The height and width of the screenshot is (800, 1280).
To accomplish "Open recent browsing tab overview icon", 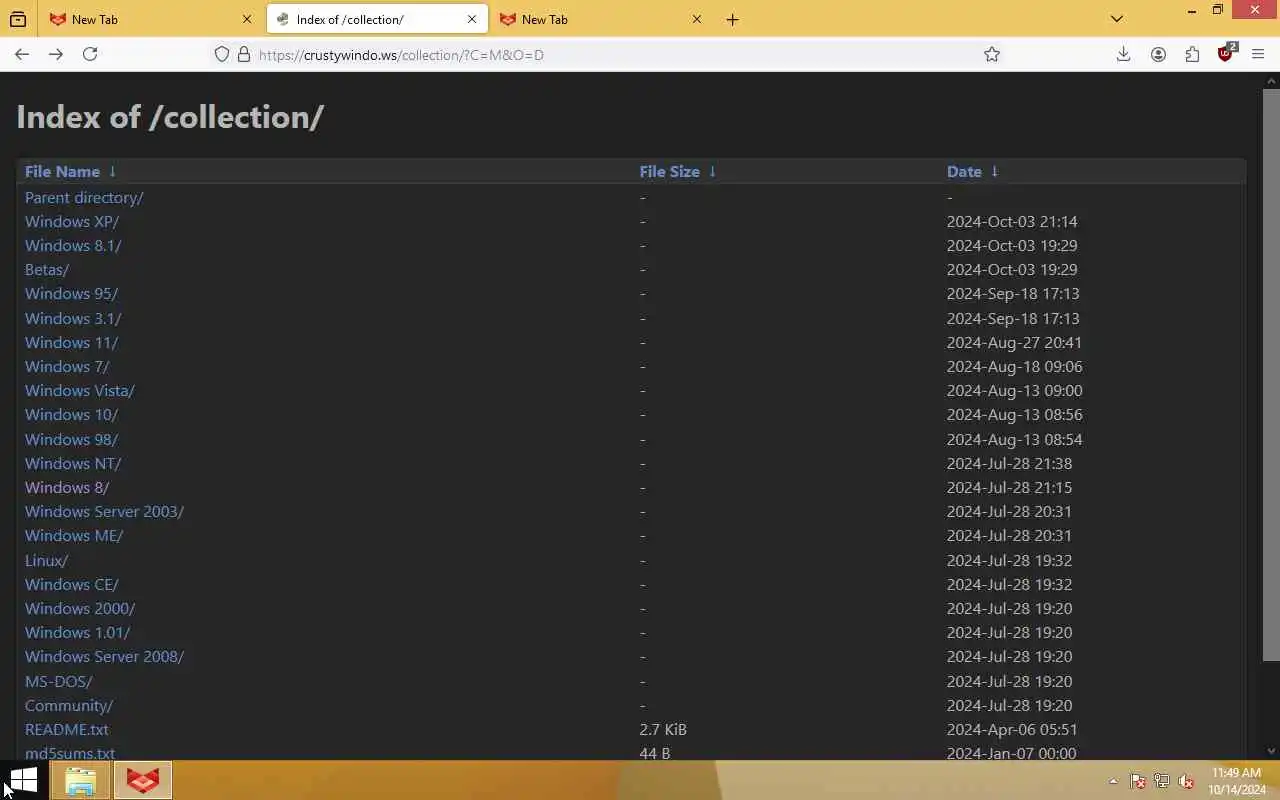I will [x=18, y=19].
